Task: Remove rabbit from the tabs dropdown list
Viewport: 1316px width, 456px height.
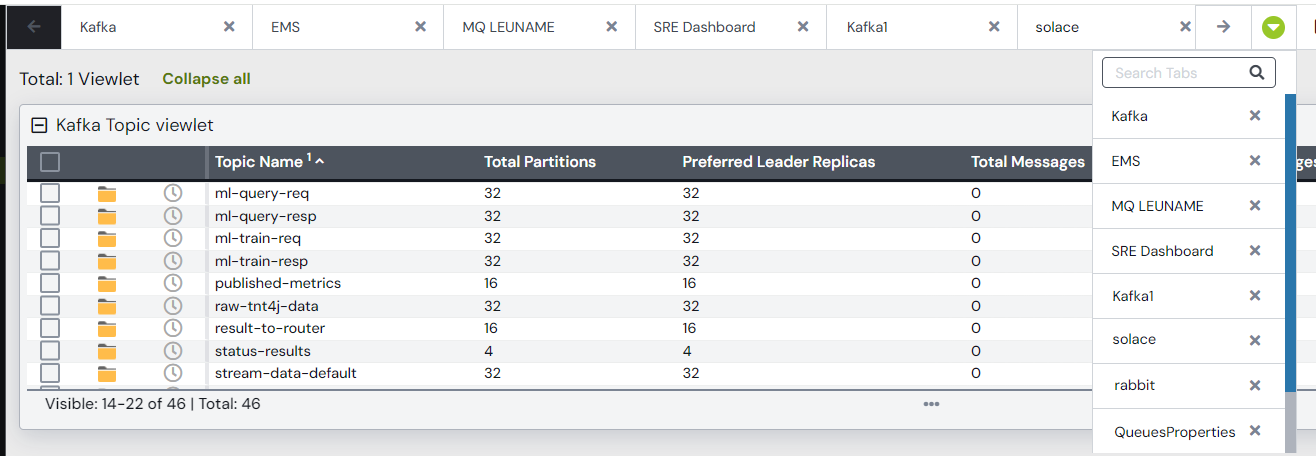Action: point(1255,386)
